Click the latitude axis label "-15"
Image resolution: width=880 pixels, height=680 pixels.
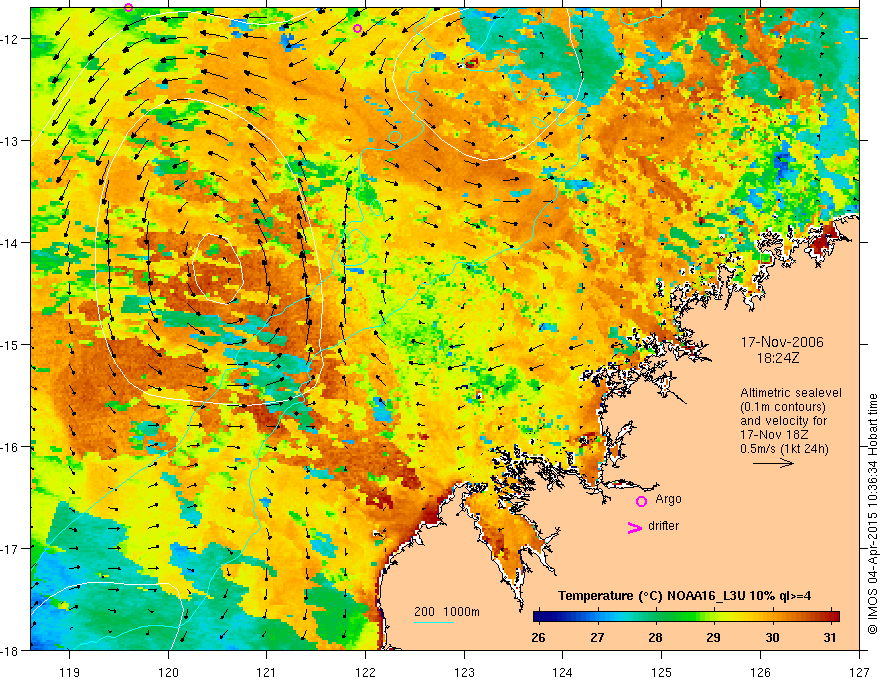coord(10,345)
